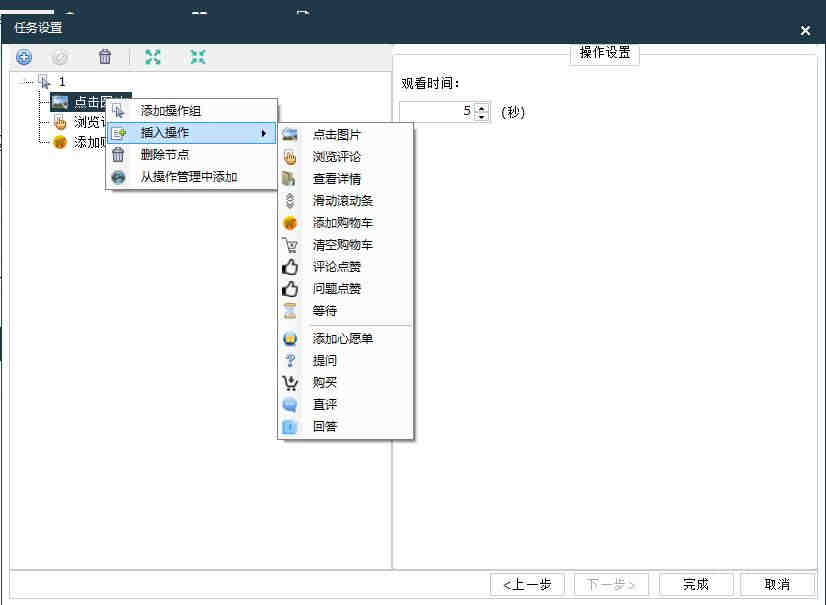
Task: Select 添加购物车 in the submenu
Action: tap(346, 223)
